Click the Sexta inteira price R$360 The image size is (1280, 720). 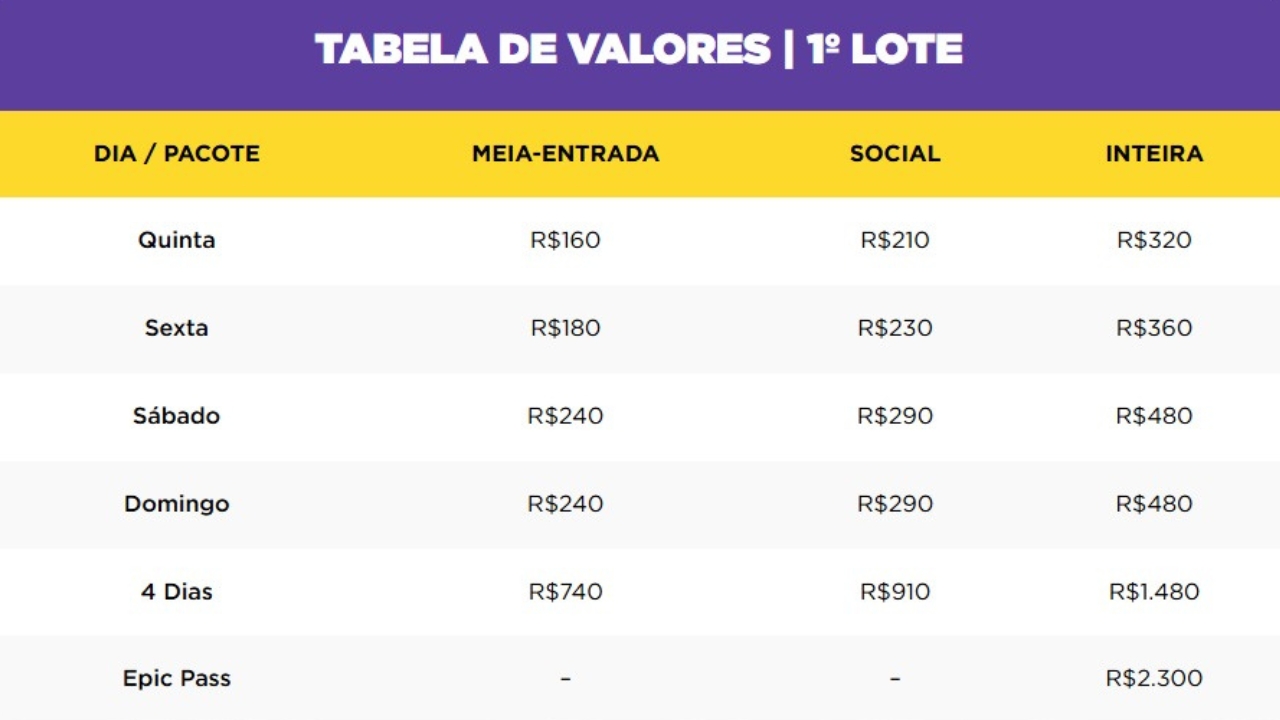1154,328
